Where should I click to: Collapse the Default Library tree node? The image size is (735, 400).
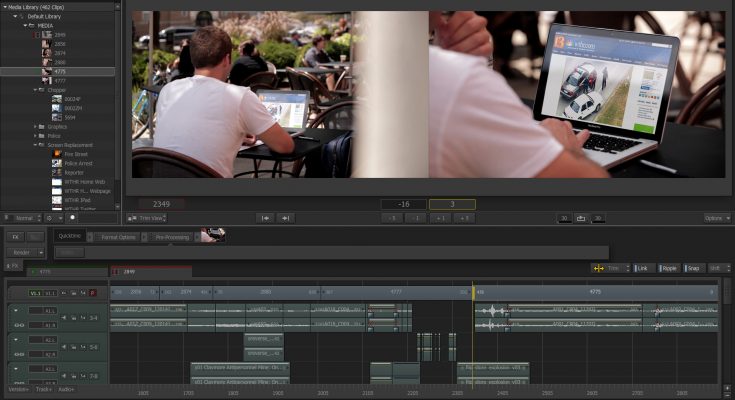point(15,16)
